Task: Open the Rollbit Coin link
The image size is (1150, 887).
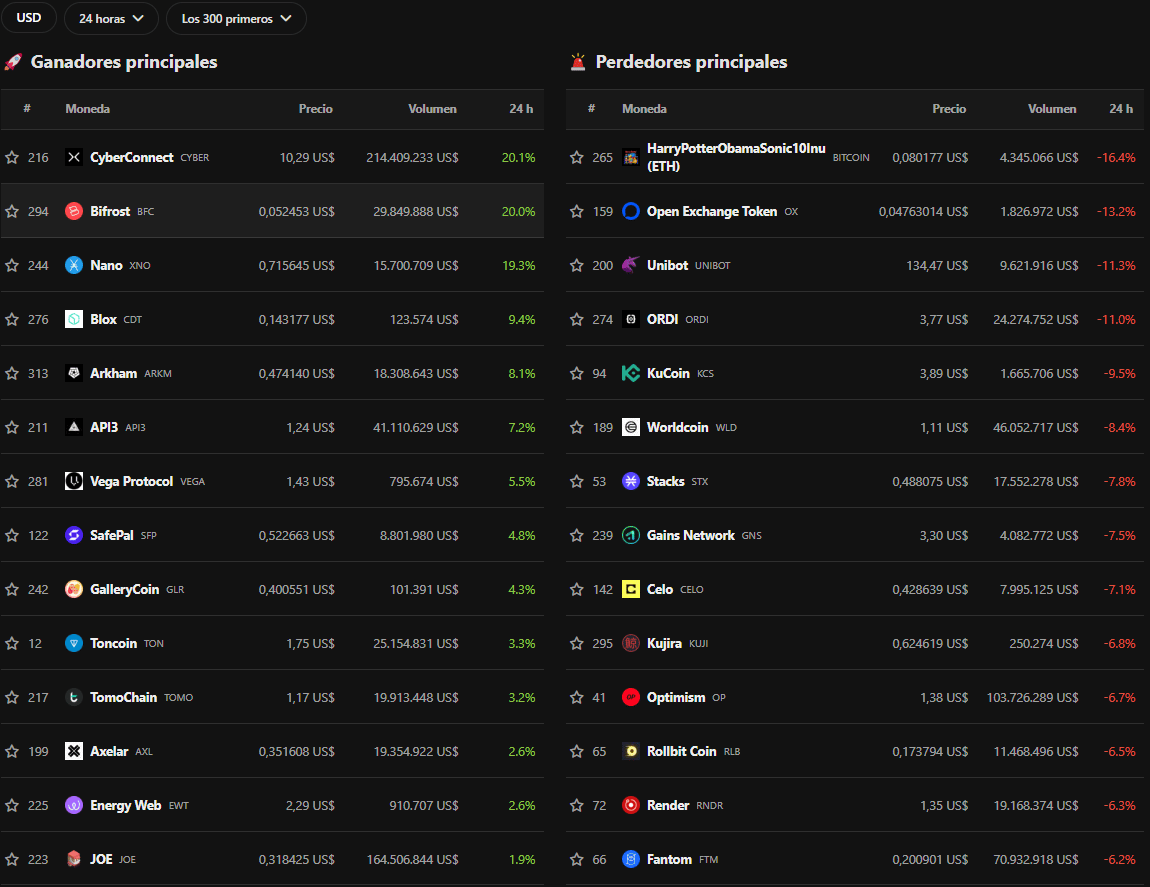Action: [681, 751]
